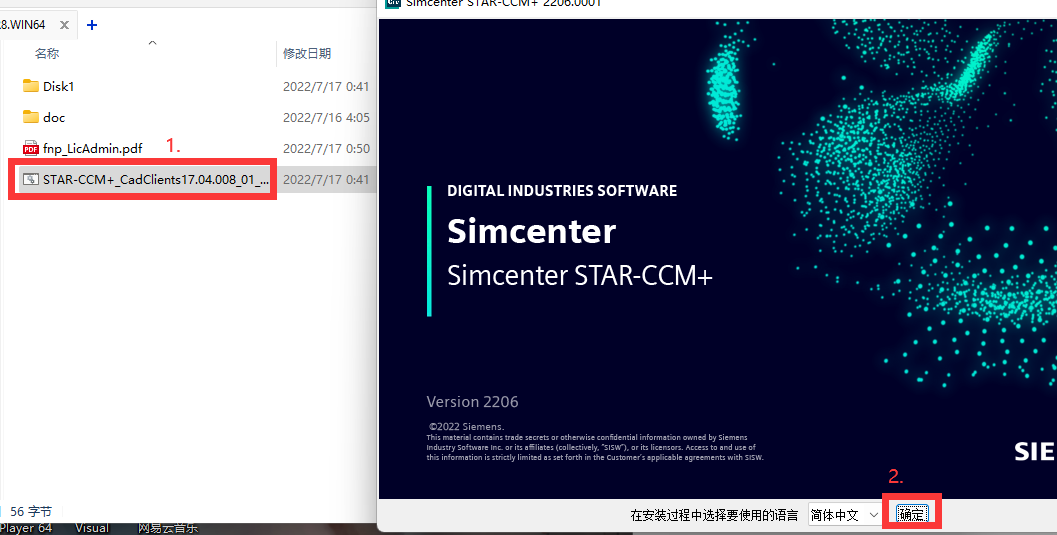
Task: Click the Simcenter STAR-CCM+ title bar icon
Action: (x=392, y=3)
